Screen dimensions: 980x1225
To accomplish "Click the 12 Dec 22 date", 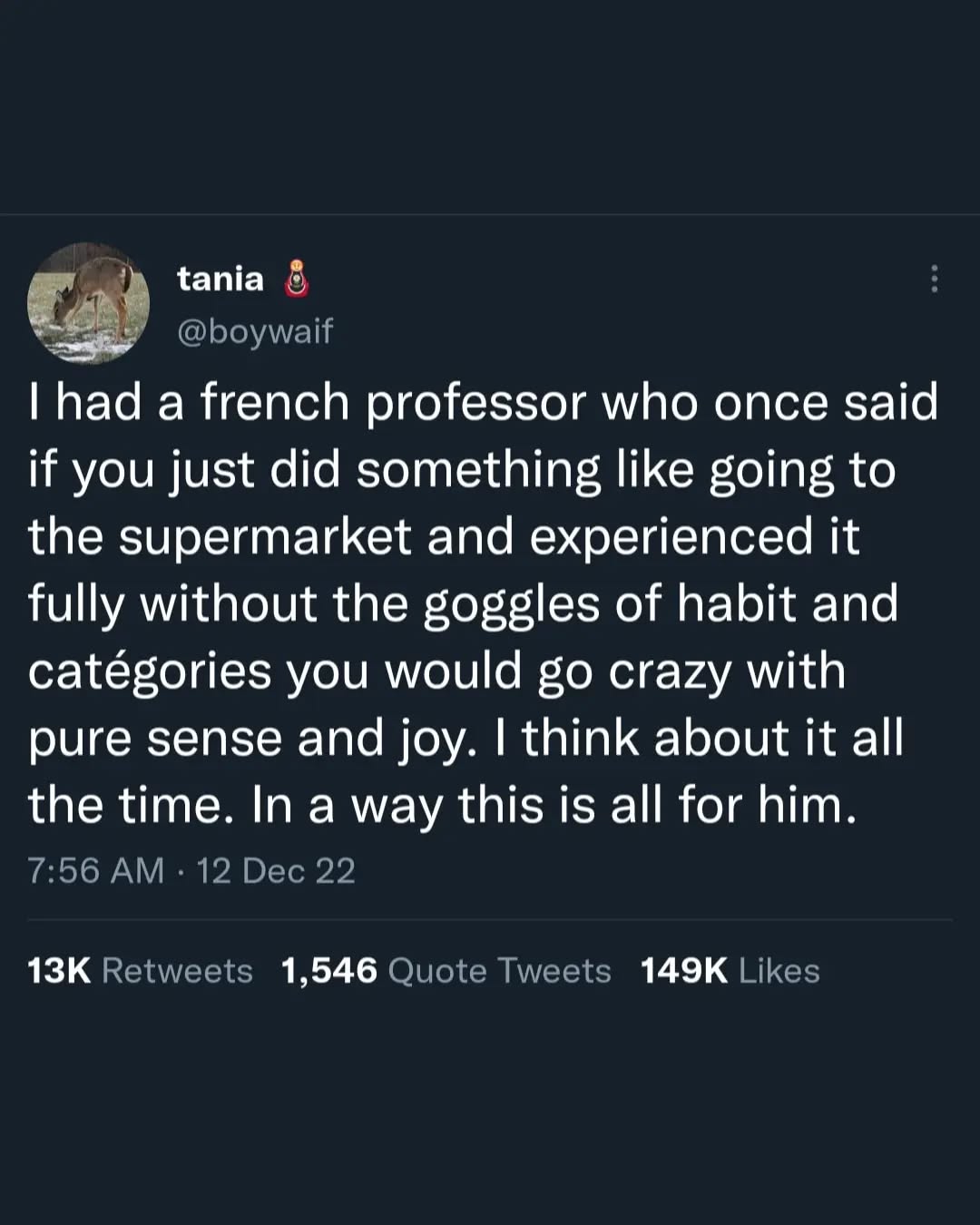I will coord(276,871).
